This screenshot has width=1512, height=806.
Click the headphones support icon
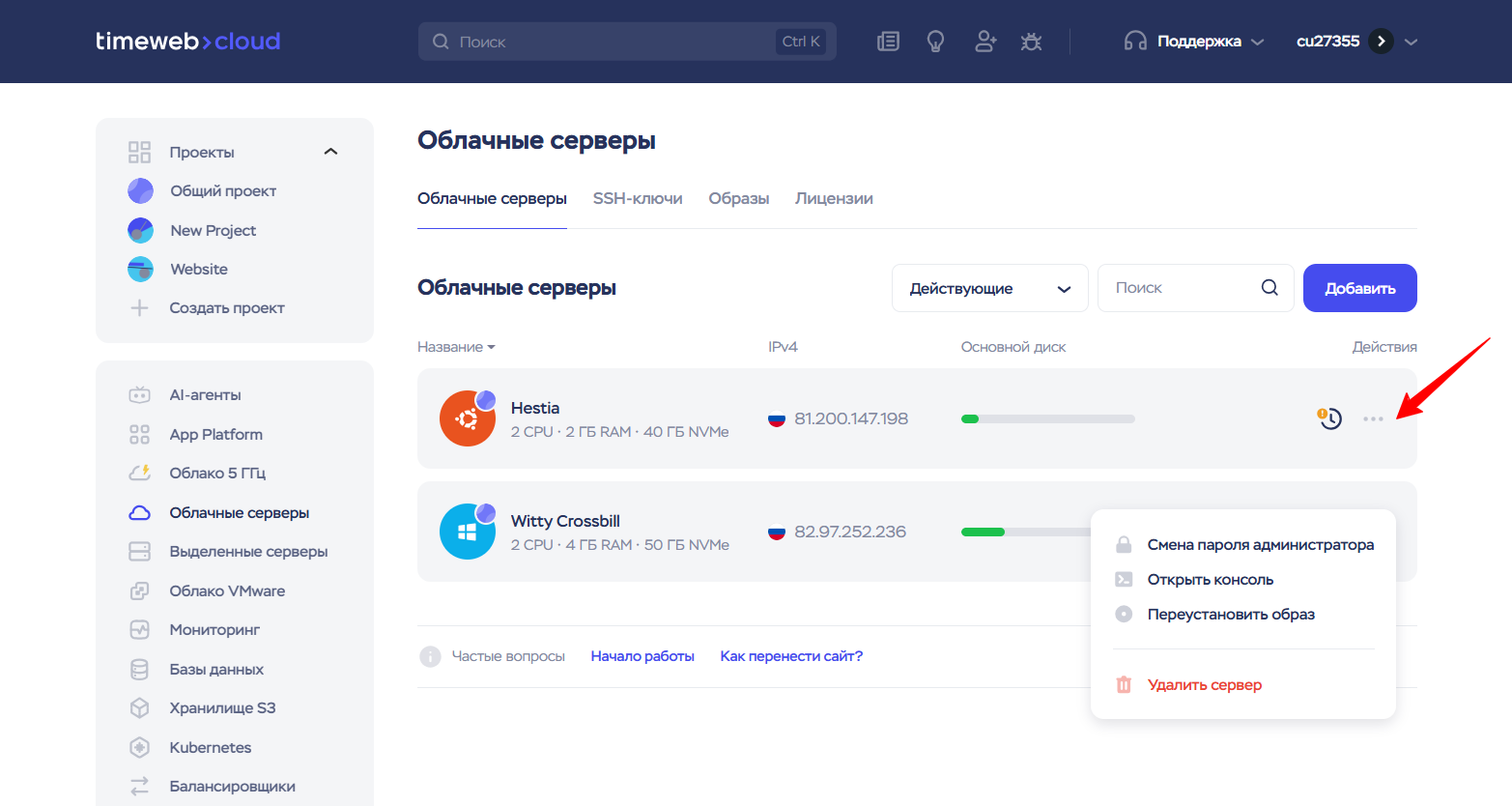coord(1135,42)
